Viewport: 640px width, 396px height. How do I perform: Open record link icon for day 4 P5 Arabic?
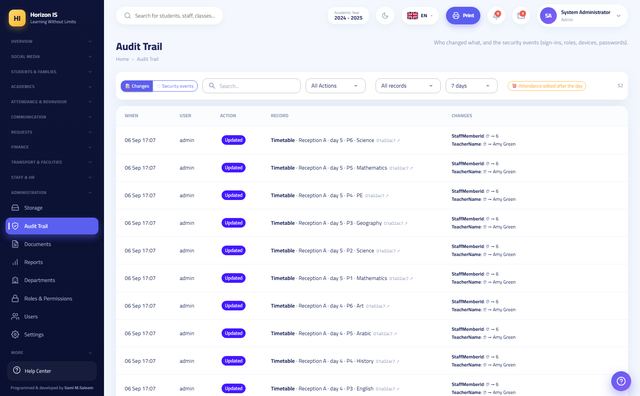(396, 334)
